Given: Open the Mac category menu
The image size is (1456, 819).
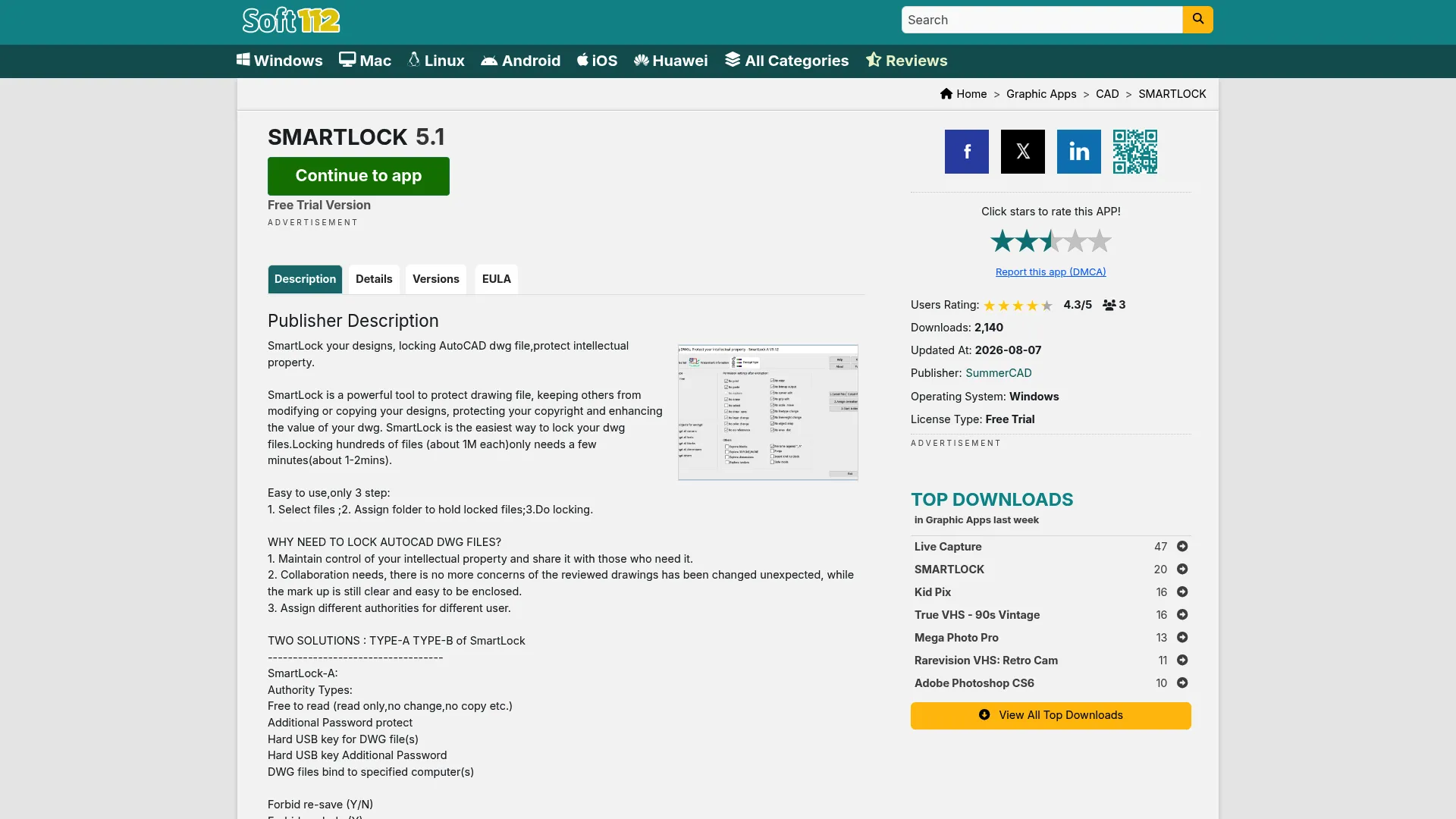Looking at the screenshot, I should click(x=365, y=61).
